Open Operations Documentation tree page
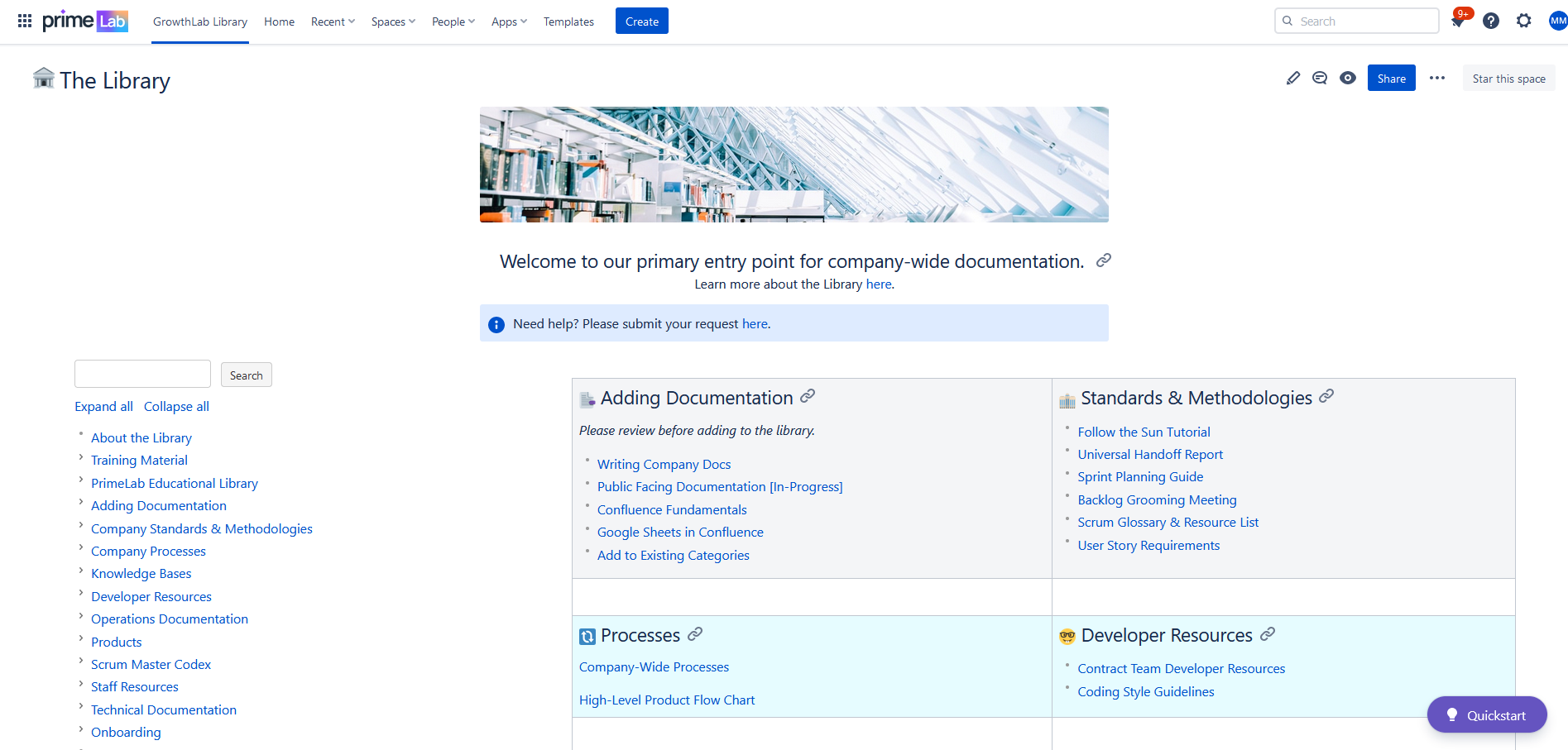The image size is (1568, 750). (170, 619)
